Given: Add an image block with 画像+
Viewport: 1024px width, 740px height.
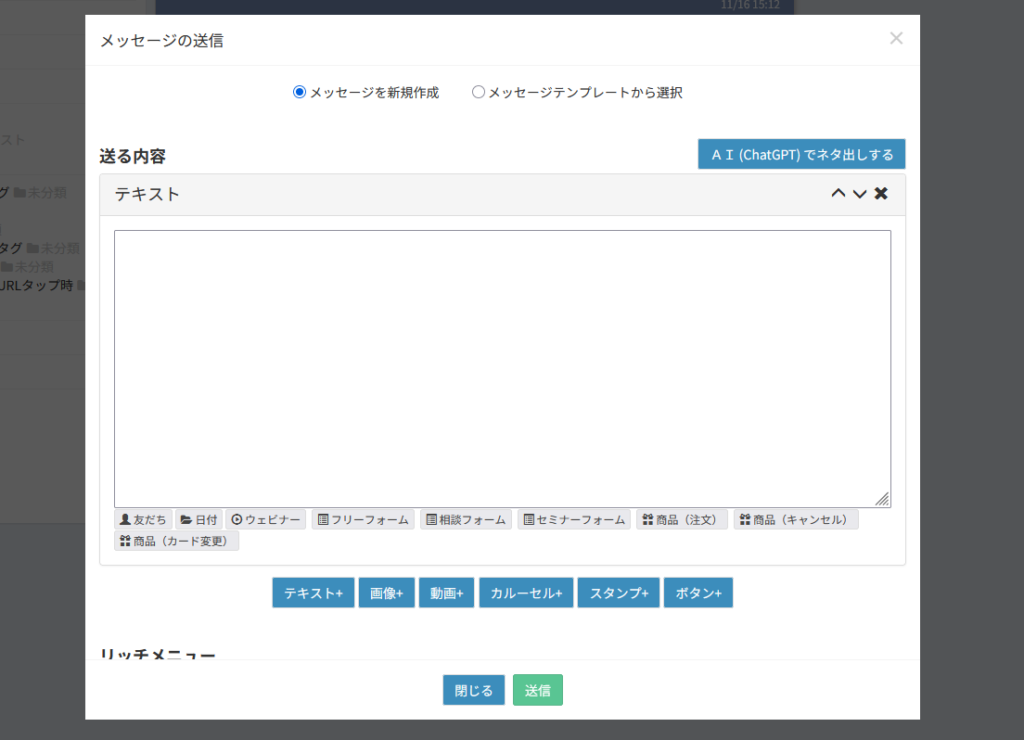Looking at the screenshot, I should point(386,593).
